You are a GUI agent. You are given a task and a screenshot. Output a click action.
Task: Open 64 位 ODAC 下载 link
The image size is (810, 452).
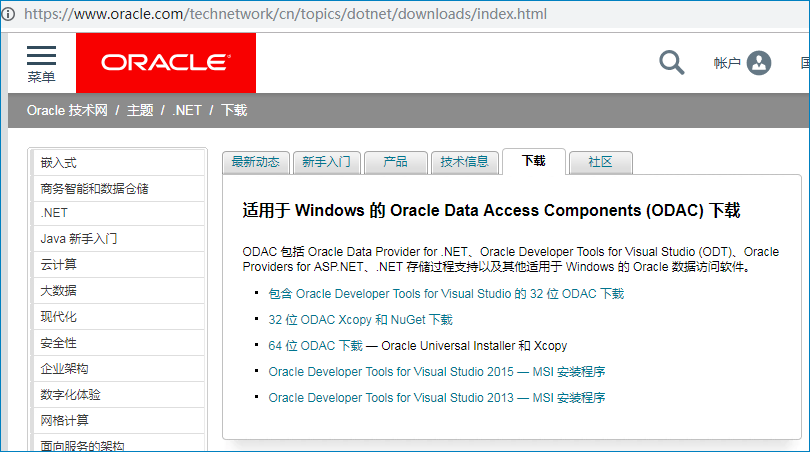tap(315, 346)
